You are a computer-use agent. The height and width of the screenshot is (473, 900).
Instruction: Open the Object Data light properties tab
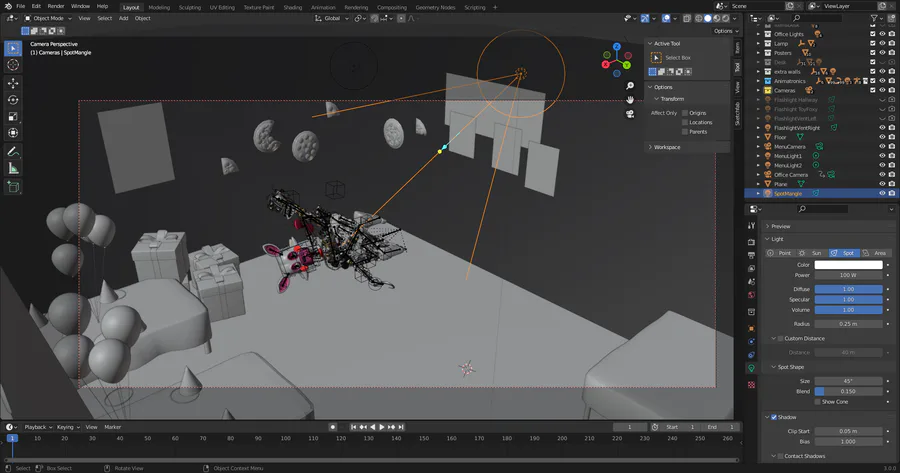tap(751, 369)
